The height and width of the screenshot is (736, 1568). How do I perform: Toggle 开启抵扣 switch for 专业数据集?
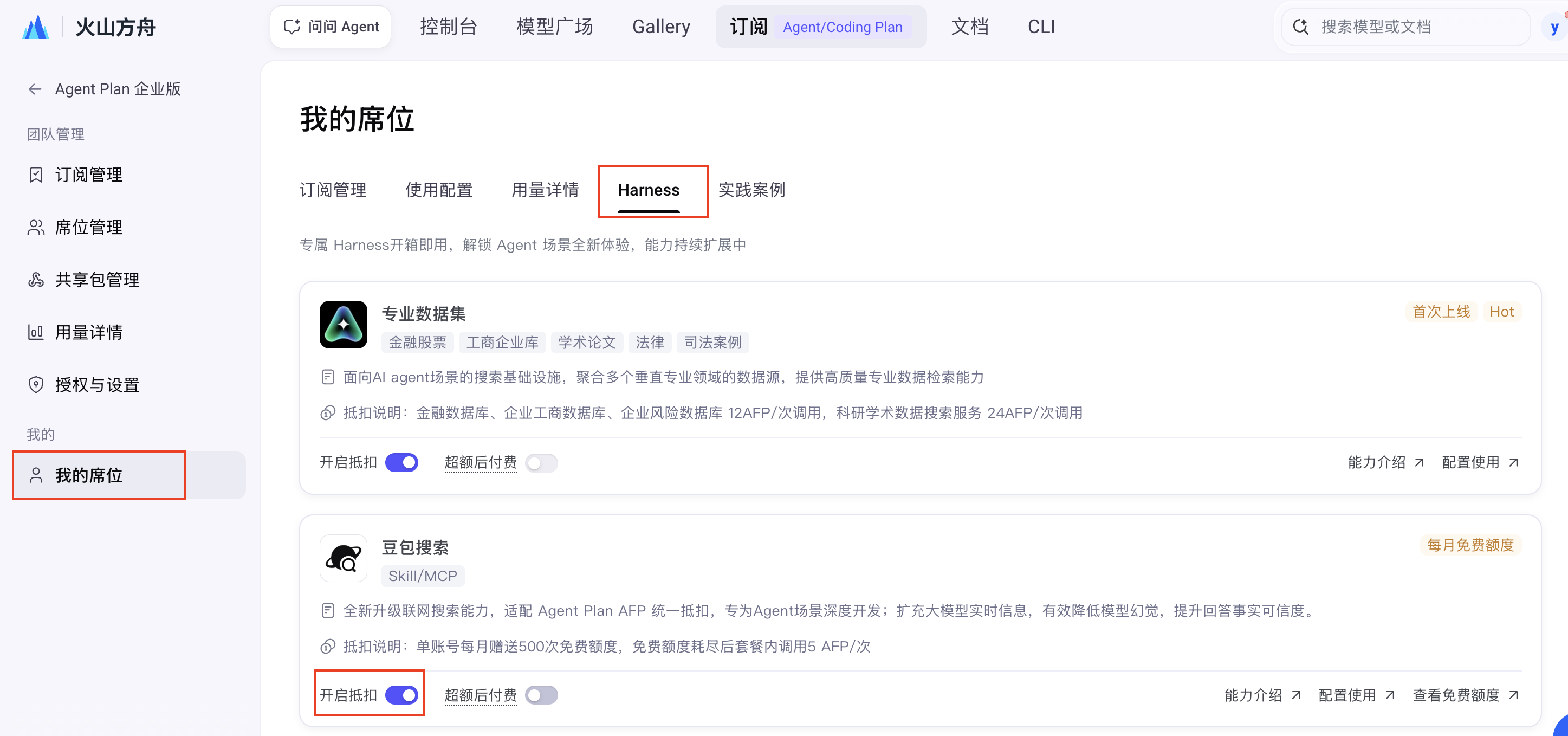401,463
